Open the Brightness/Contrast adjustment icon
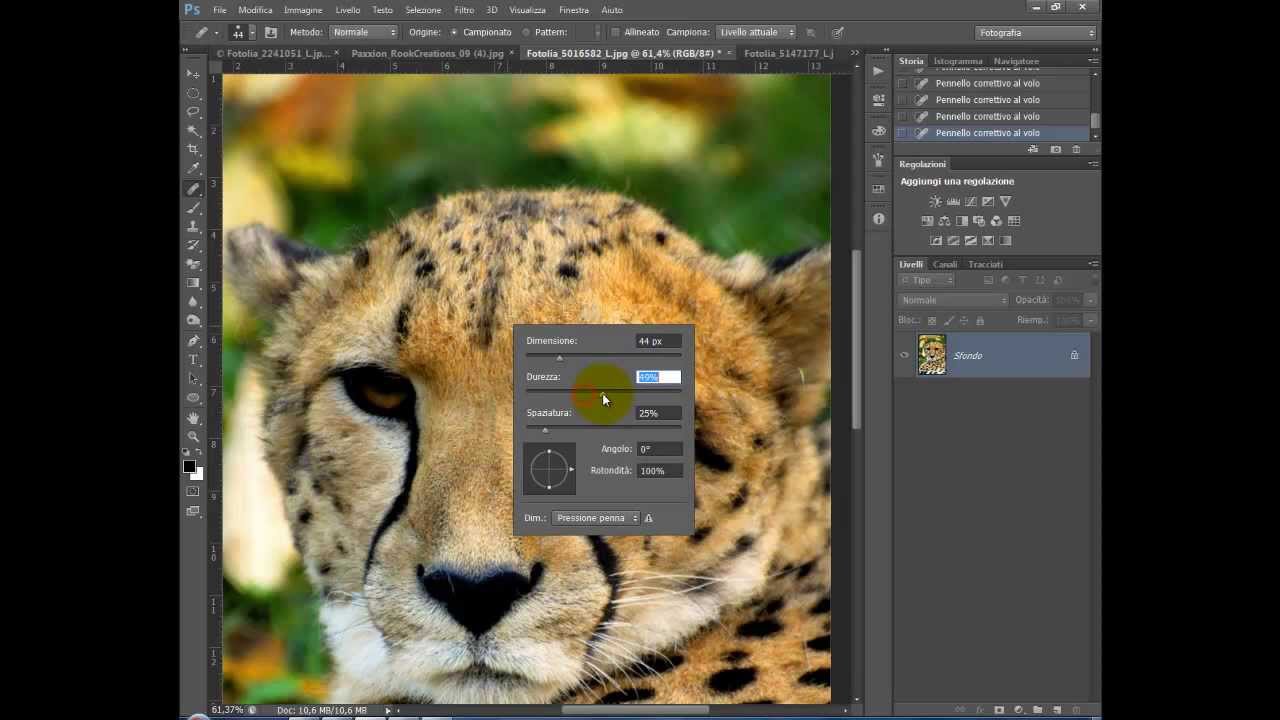This screenshot has width=1280, height=720. (x=935, y=201)
